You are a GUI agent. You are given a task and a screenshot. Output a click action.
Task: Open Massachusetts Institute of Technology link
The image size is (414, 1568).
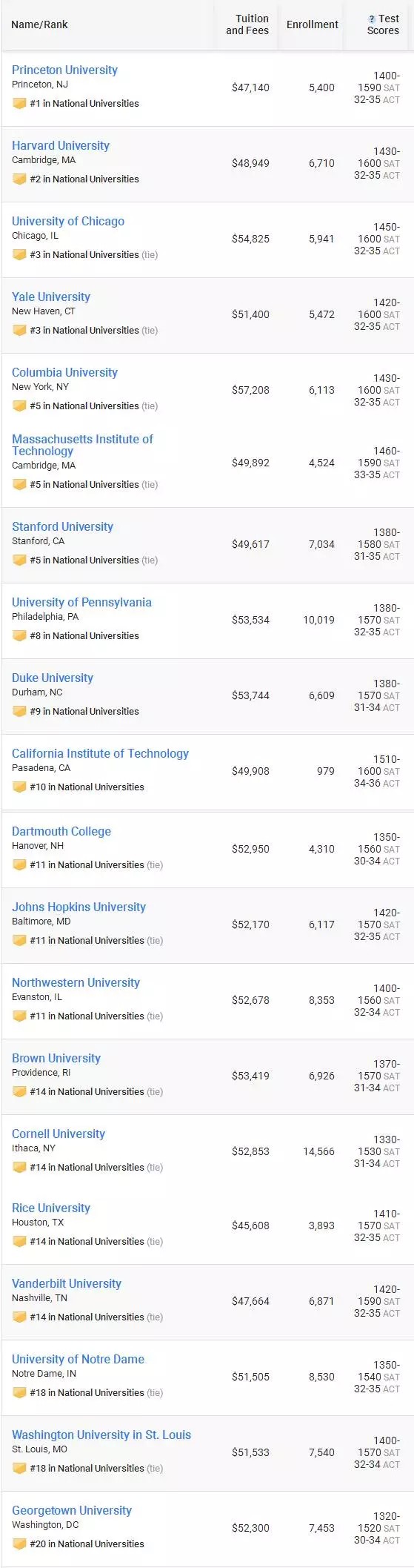tap(82, 445)
